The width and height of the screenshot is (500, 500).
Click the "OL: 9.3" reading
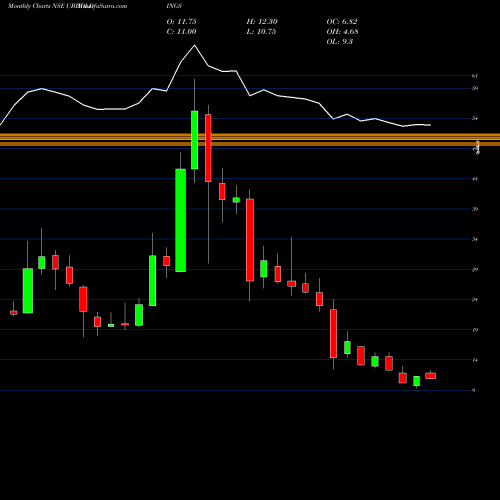click(340, 42)
